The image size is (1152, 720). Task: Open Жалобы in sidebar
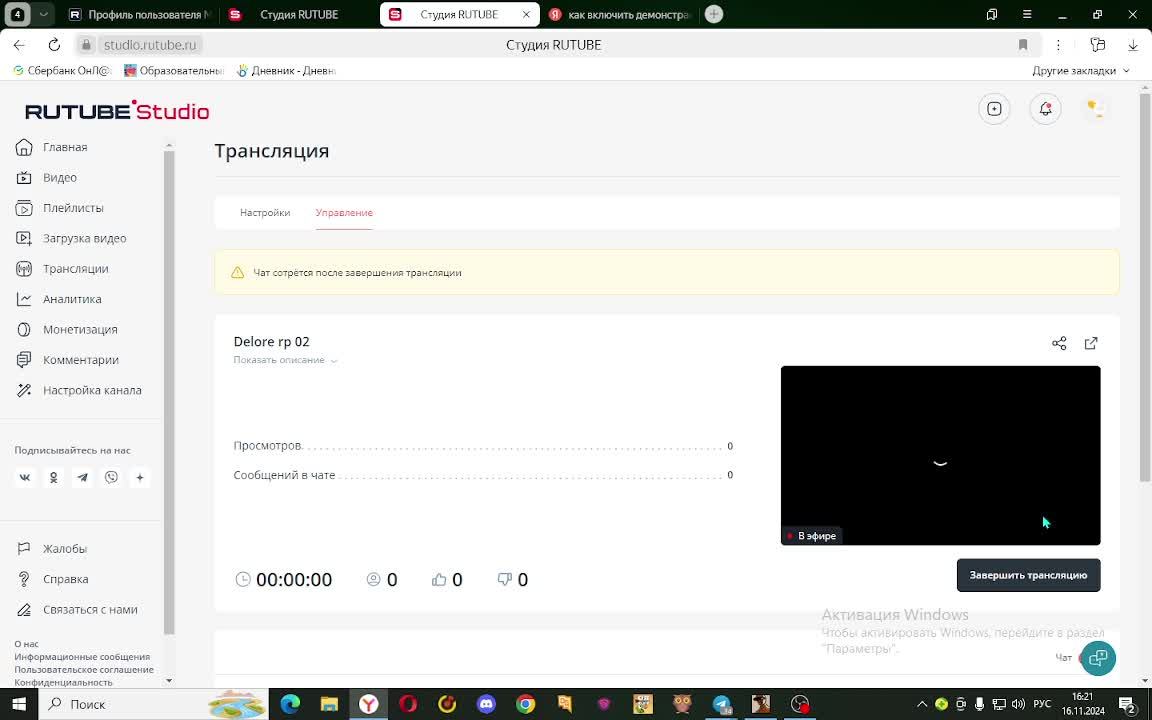coord(51,549)
